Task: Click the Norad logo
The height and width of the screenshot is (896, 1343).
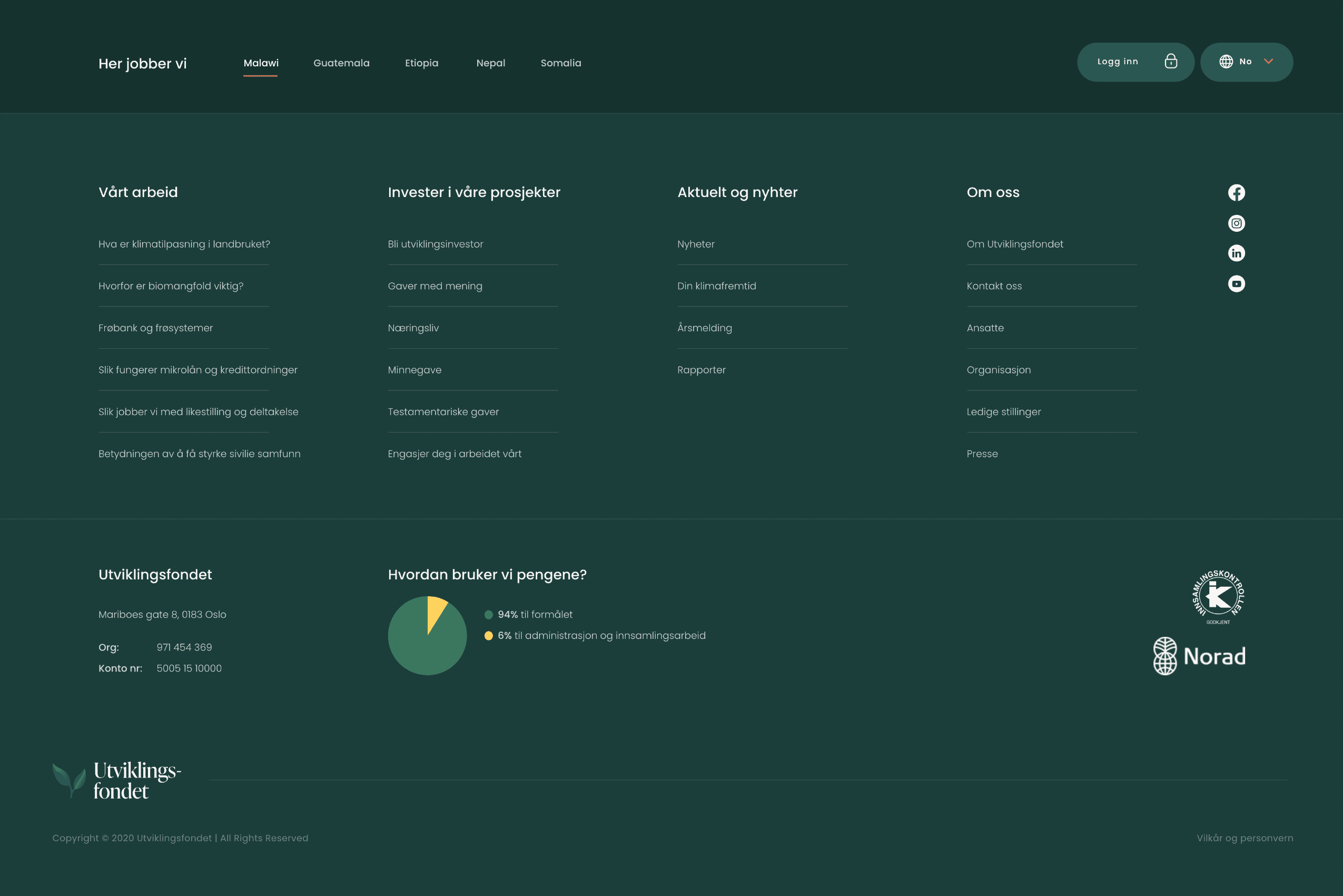Action: tap(1199, 656)
